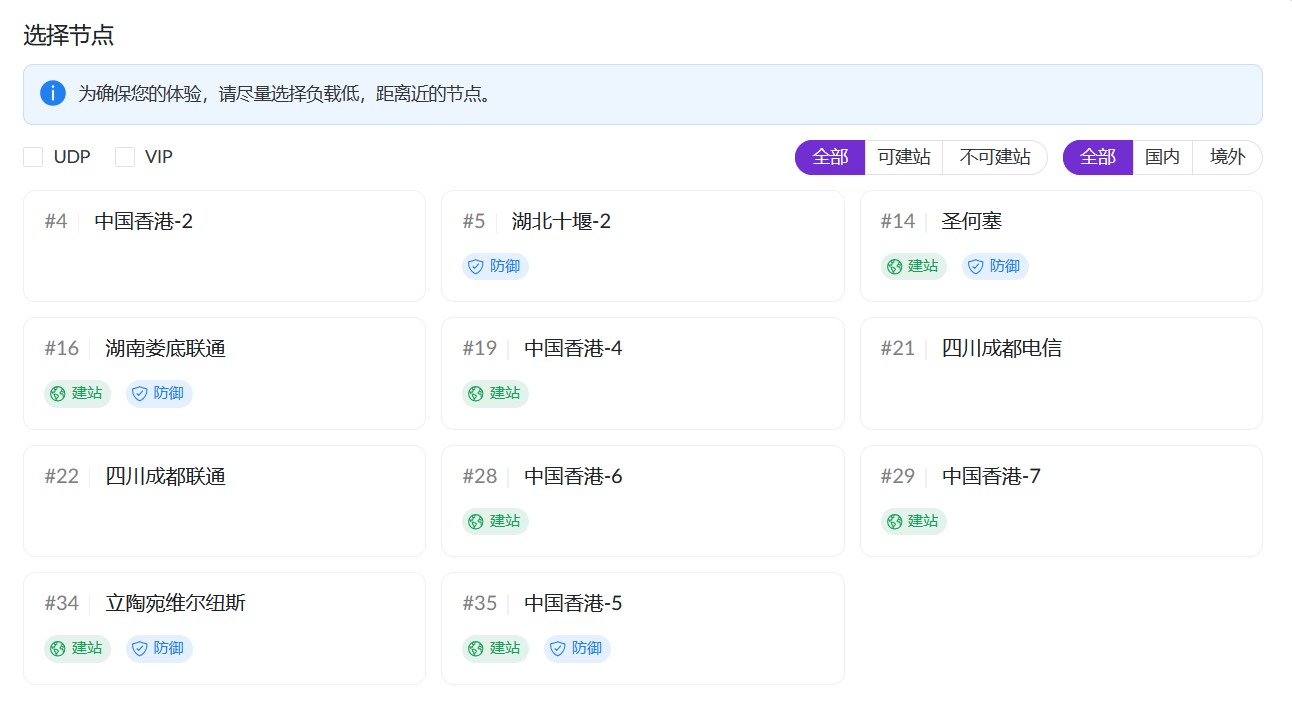
Task: Enable the UDP checkbox filter
Action: 33,157
